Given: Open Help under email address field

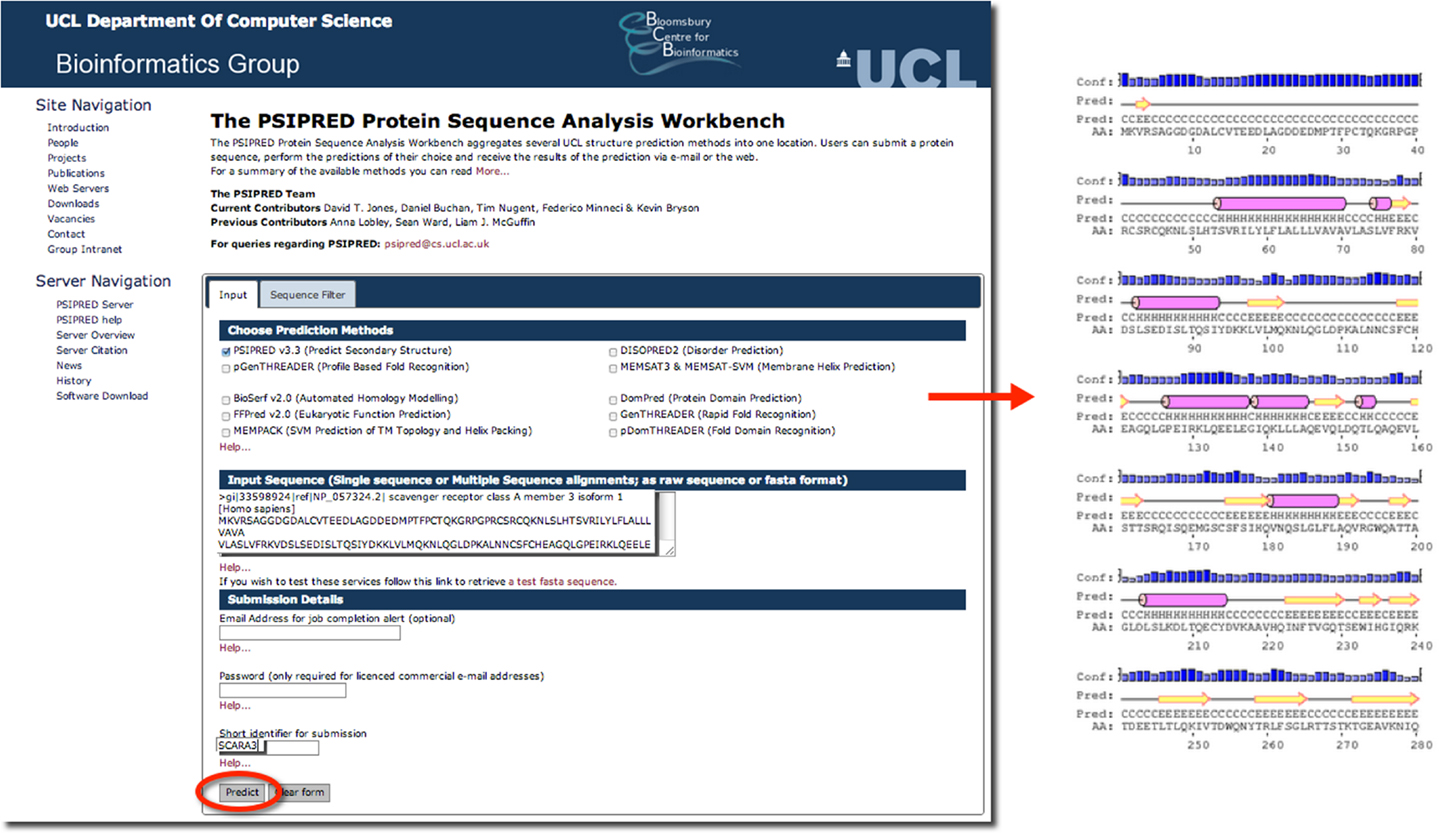Looking at the screenshot, I should point(235,647).
